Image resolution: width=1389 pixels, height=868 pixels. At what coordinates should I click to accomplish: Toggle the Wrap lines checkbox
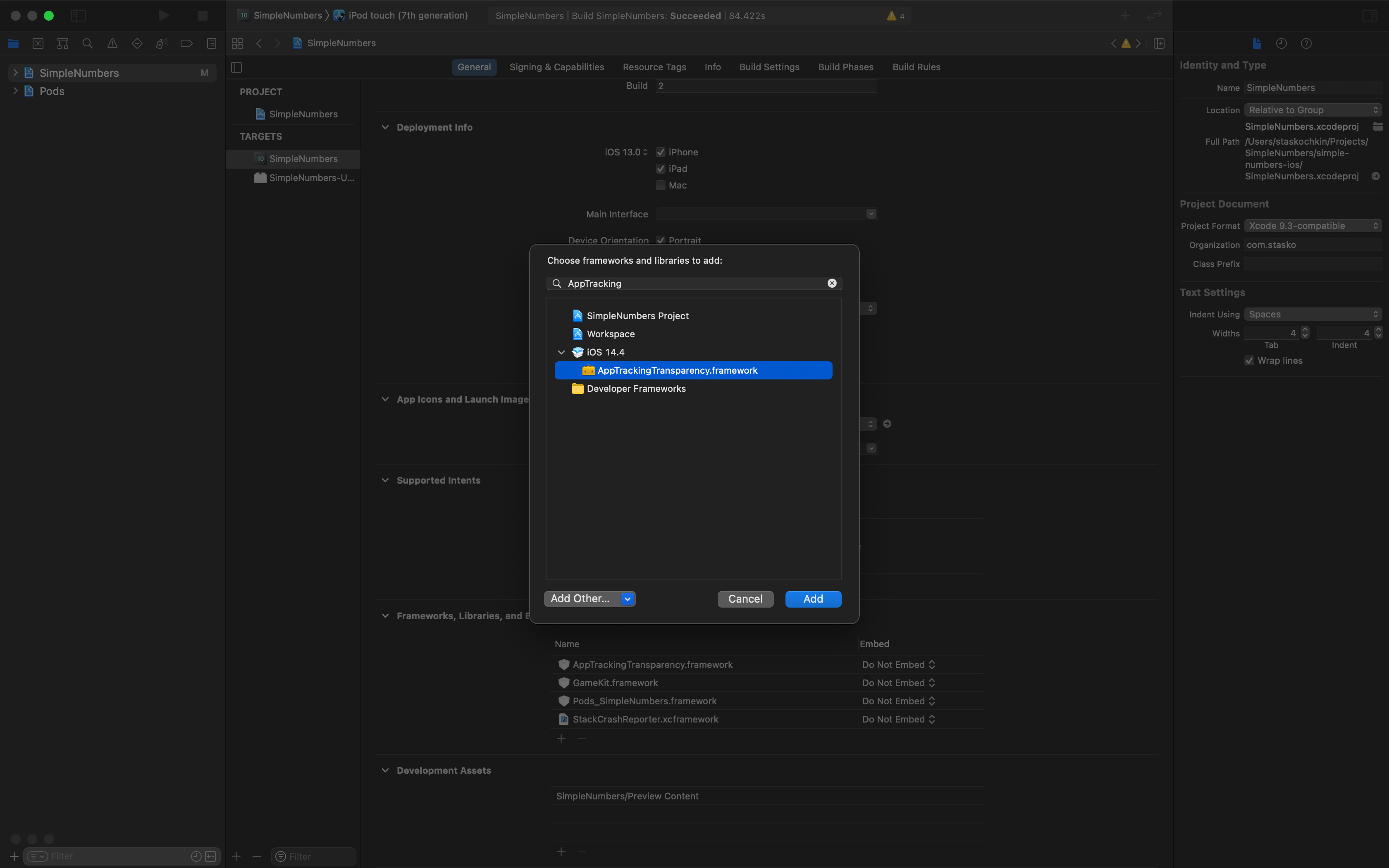(1249, 360)
